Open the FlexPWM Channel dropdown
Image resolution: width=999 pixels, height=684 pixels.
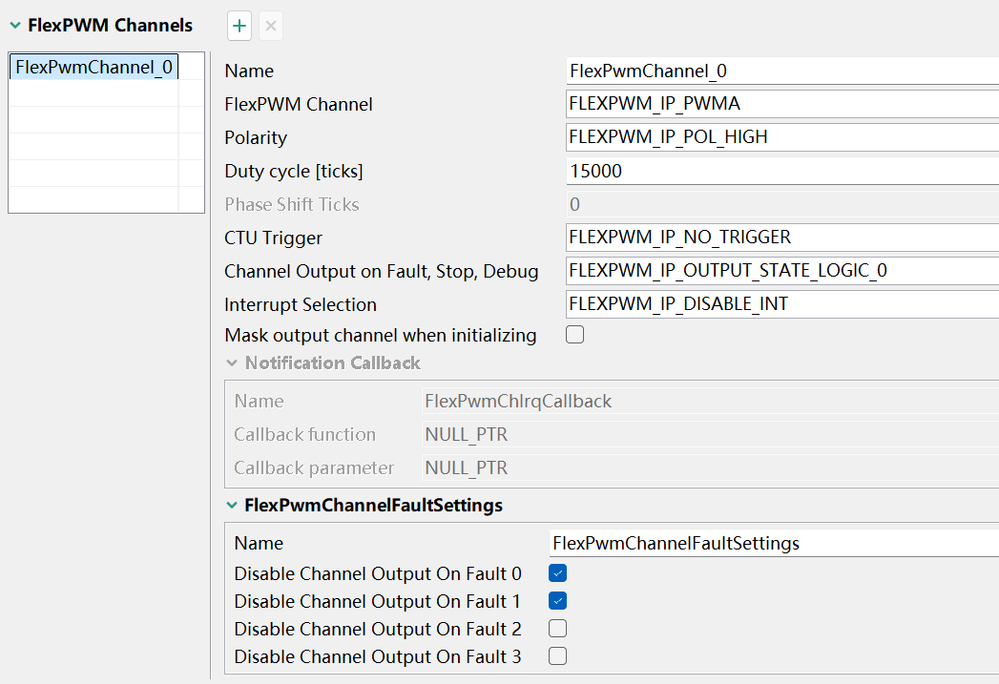coord(782,104)
